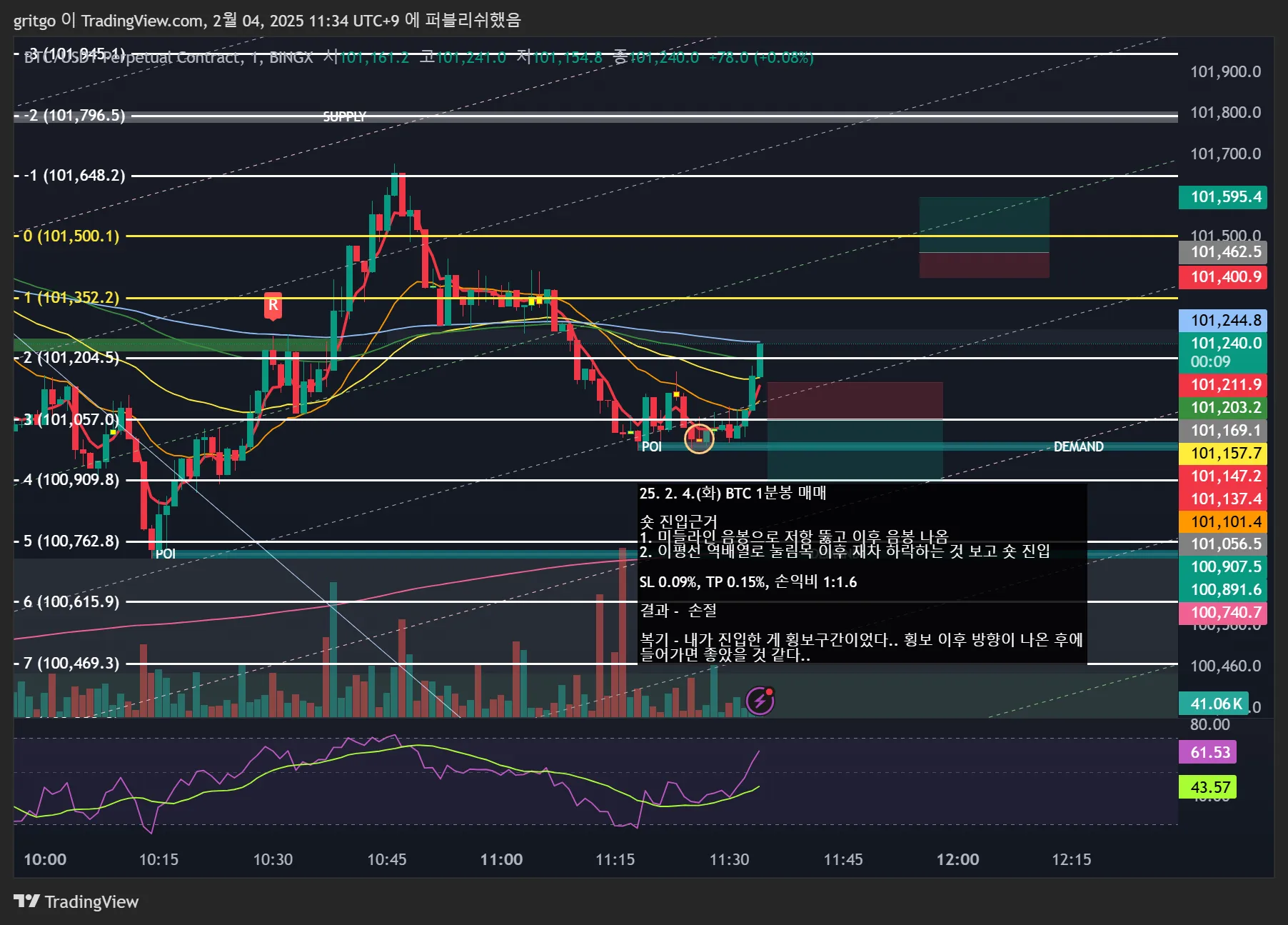Click the gritgo publisher header text
Image resolution: width=1288 pixels, height=925 pixels.
267,20
